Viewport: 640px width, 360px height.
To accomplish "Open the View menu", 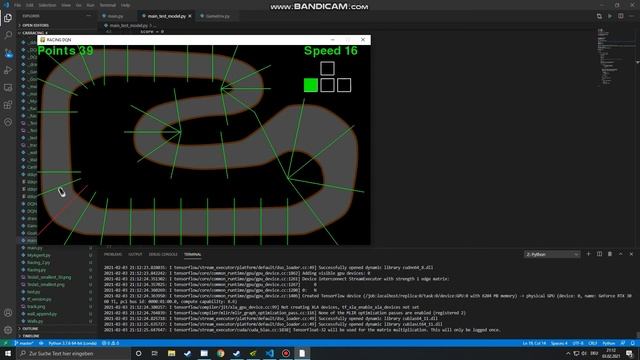I will click(x=66, y=5).
